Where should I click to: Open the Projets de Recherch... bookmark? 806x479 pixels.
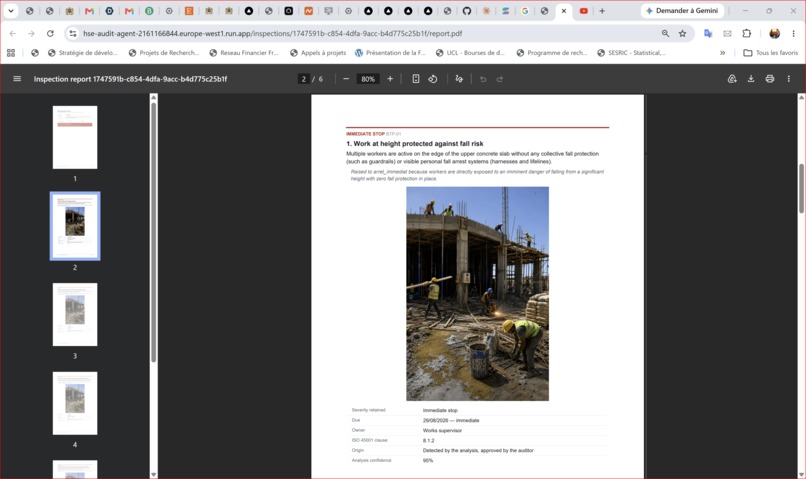tap(163, 52)
